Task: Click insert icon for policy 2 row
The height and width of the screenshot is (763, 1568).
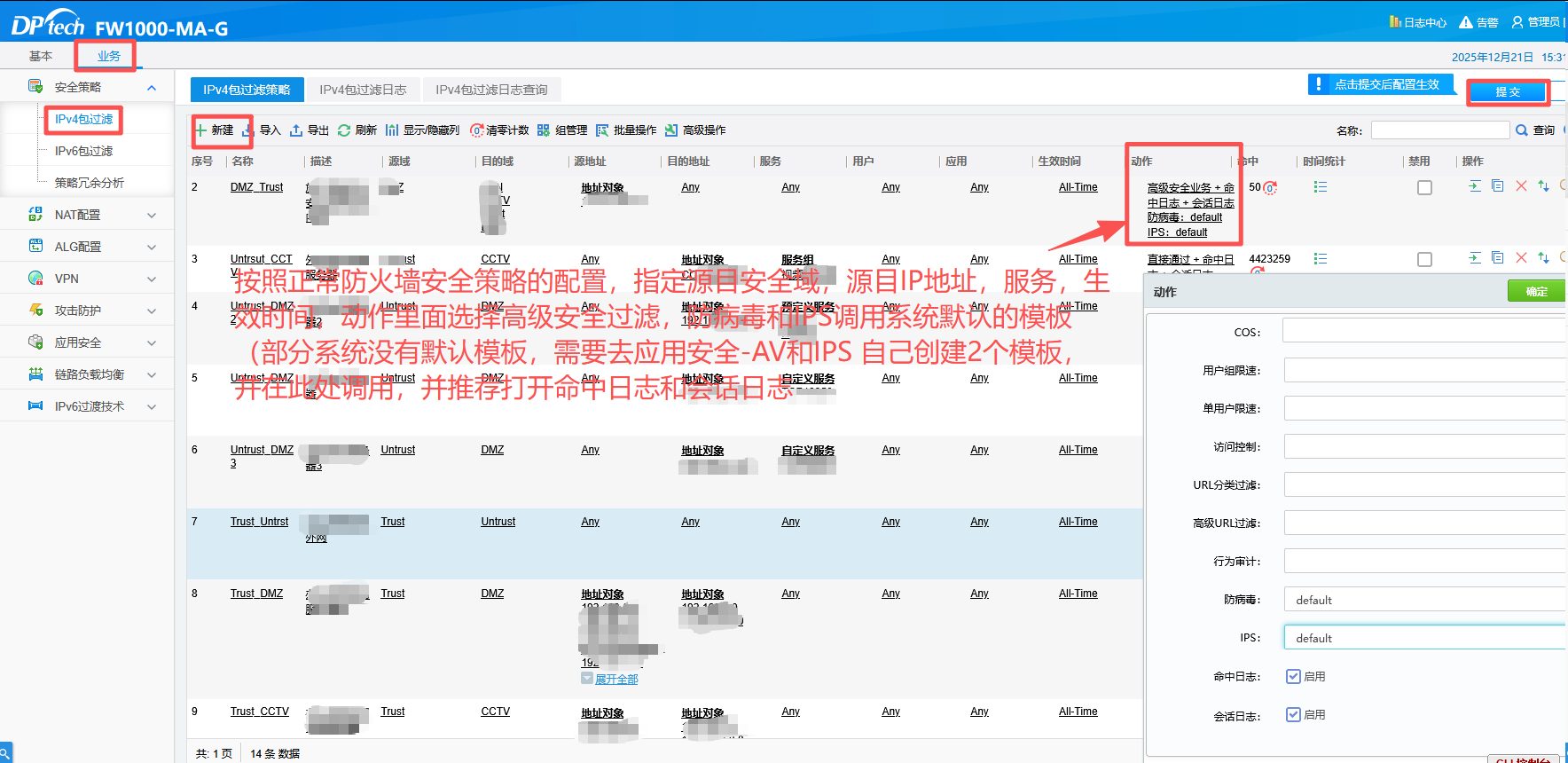Action: point(1475,186)
